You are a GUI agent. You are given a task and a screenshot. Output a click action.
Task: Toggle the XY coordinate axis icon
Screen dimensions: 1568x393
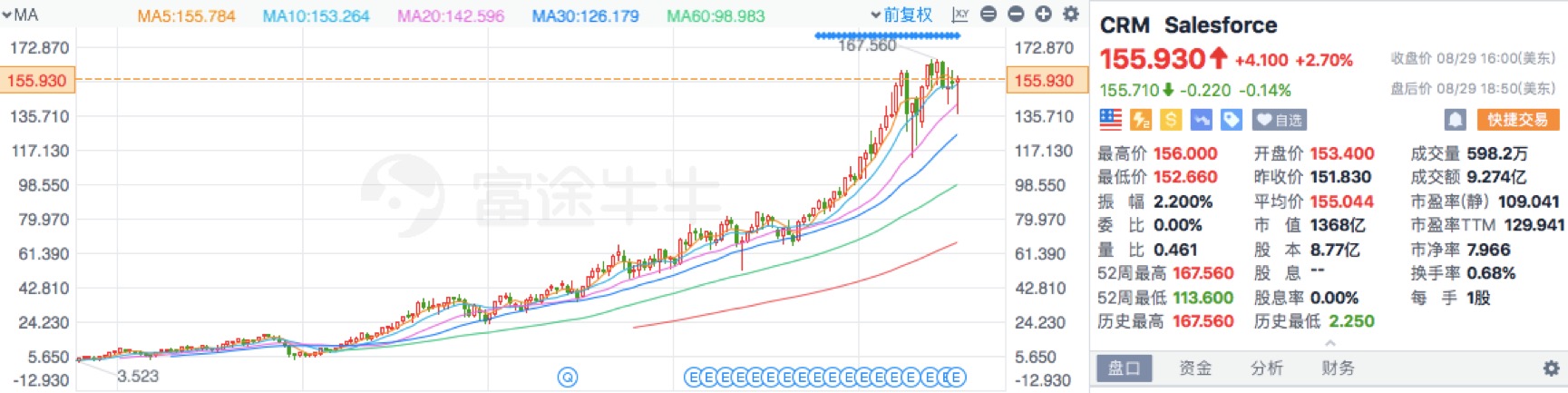pos(960,15)
